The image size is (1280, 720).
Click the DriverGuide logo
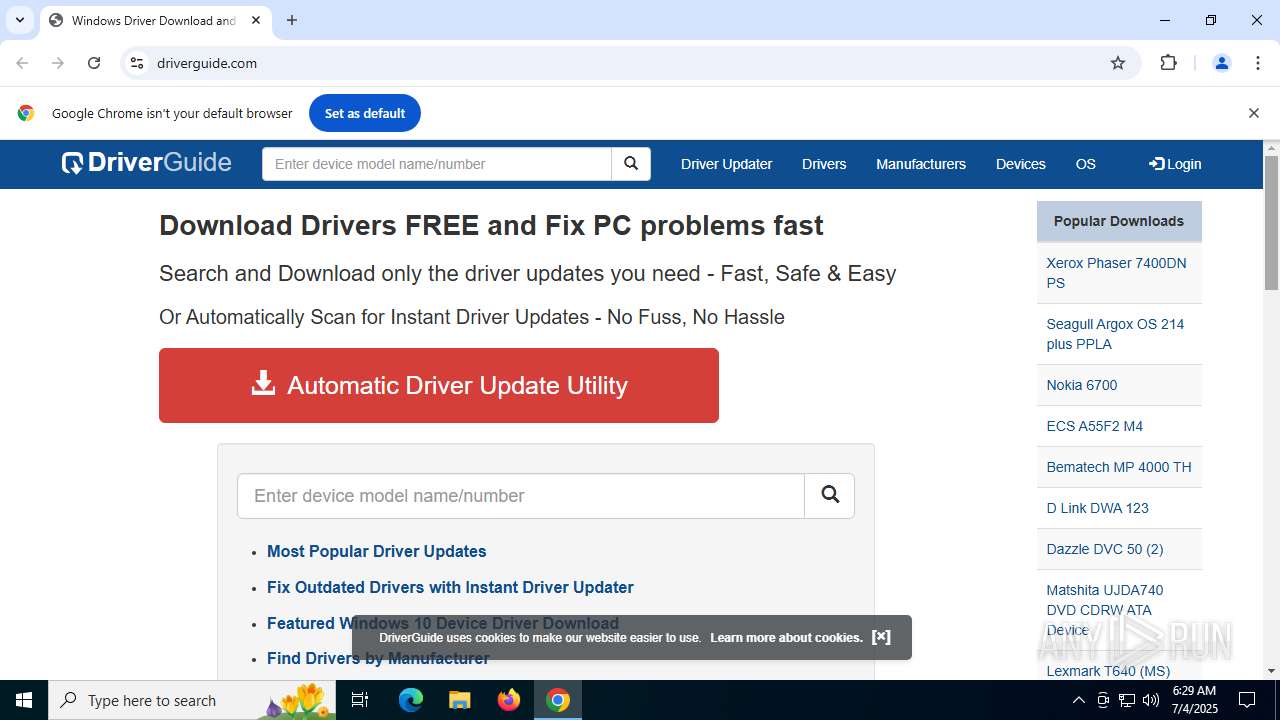tap(146, 163)
